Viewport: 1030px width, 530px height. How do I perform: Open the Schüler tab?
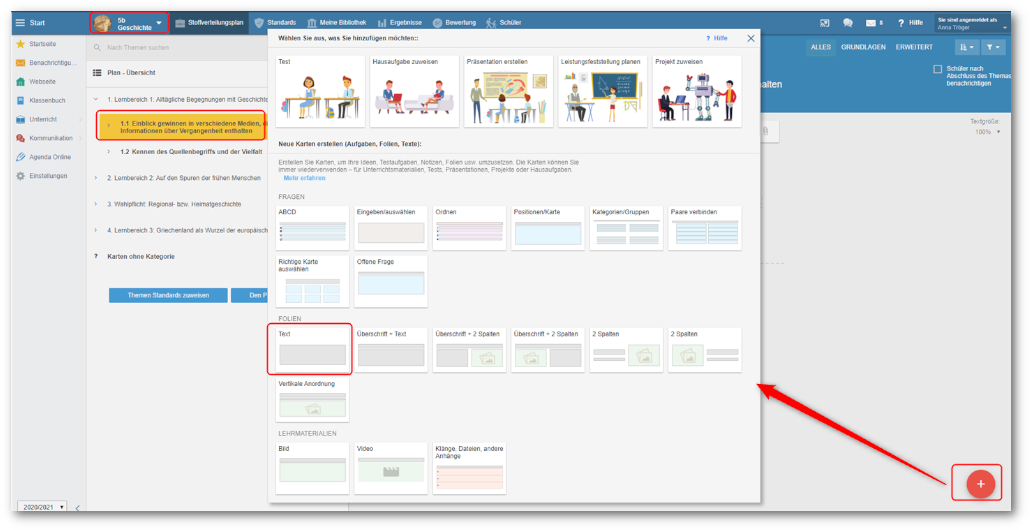[x=503, y=23]
